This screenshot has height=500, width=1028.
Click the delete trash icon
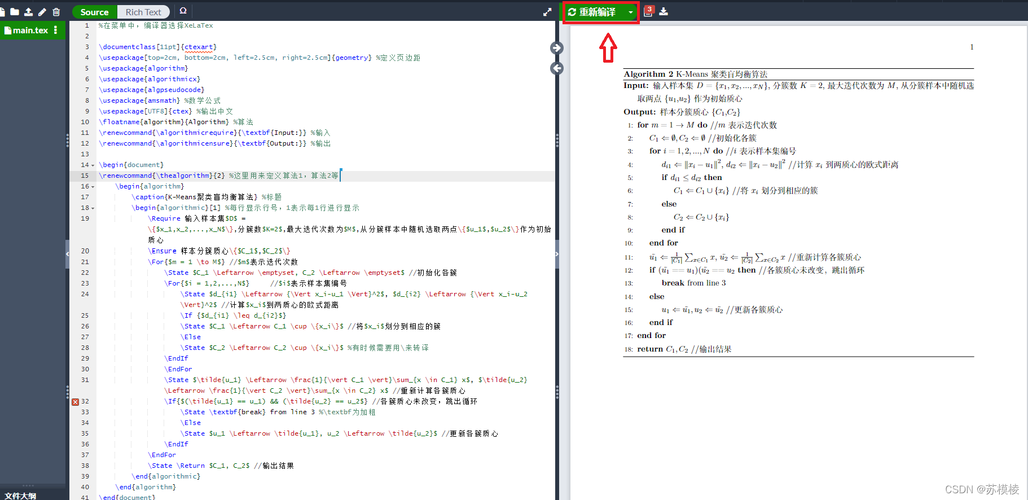54,12
